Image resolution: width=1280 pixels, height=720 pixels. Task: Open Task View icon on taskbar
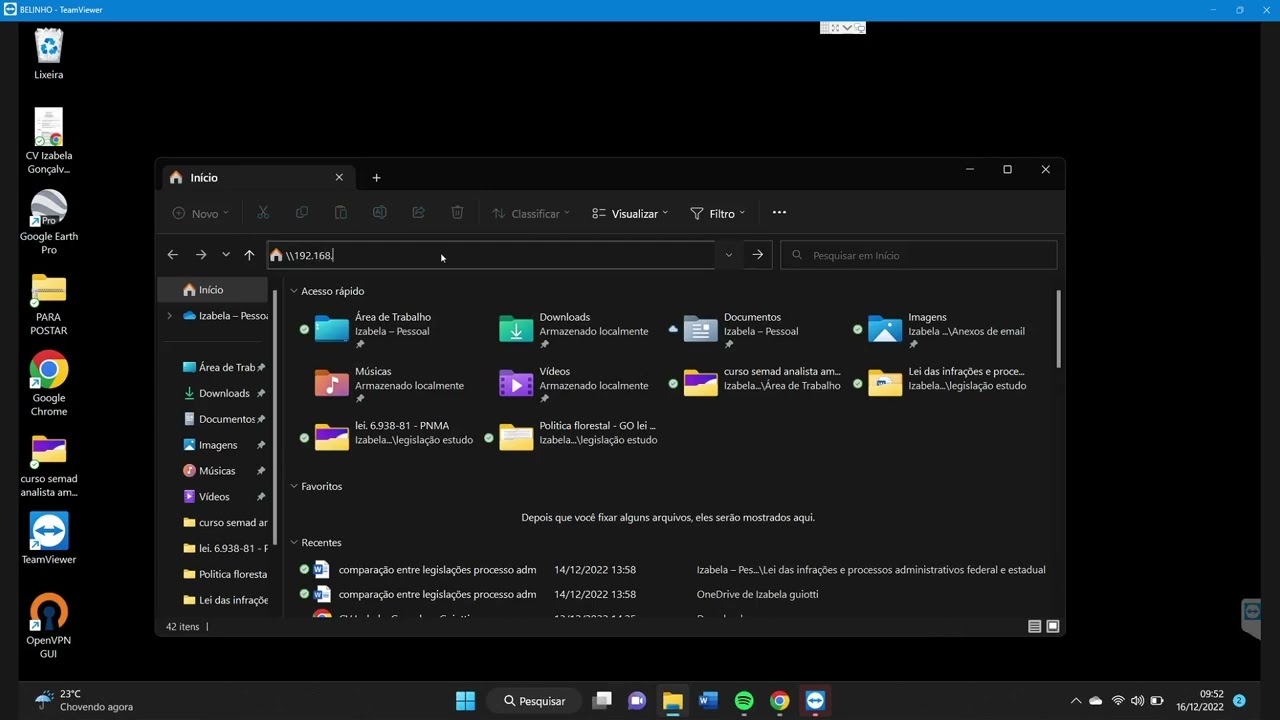coord(601,701)
